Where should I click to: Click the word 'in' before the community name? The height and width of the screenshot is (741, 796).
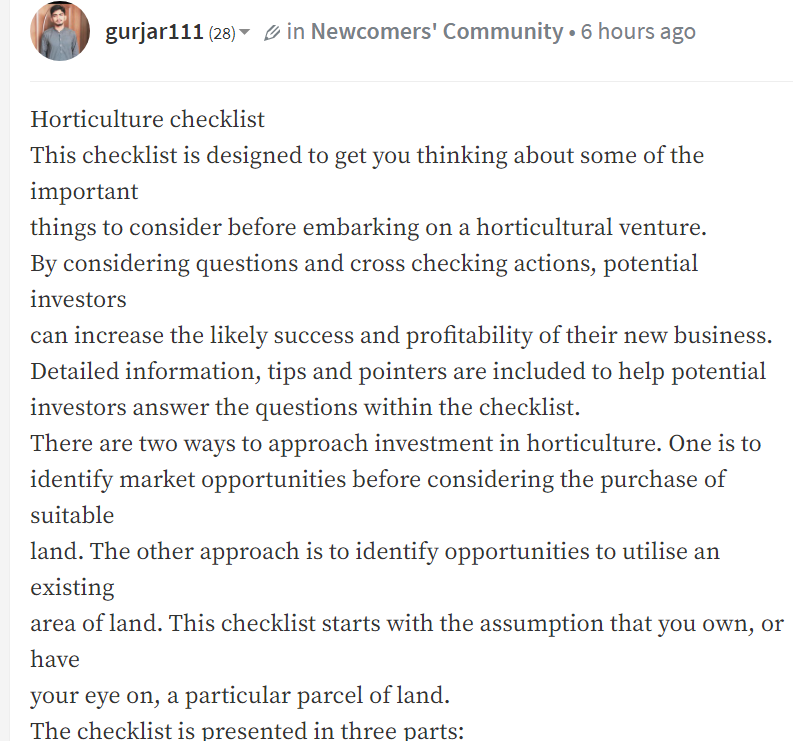(x=295, y=31)
